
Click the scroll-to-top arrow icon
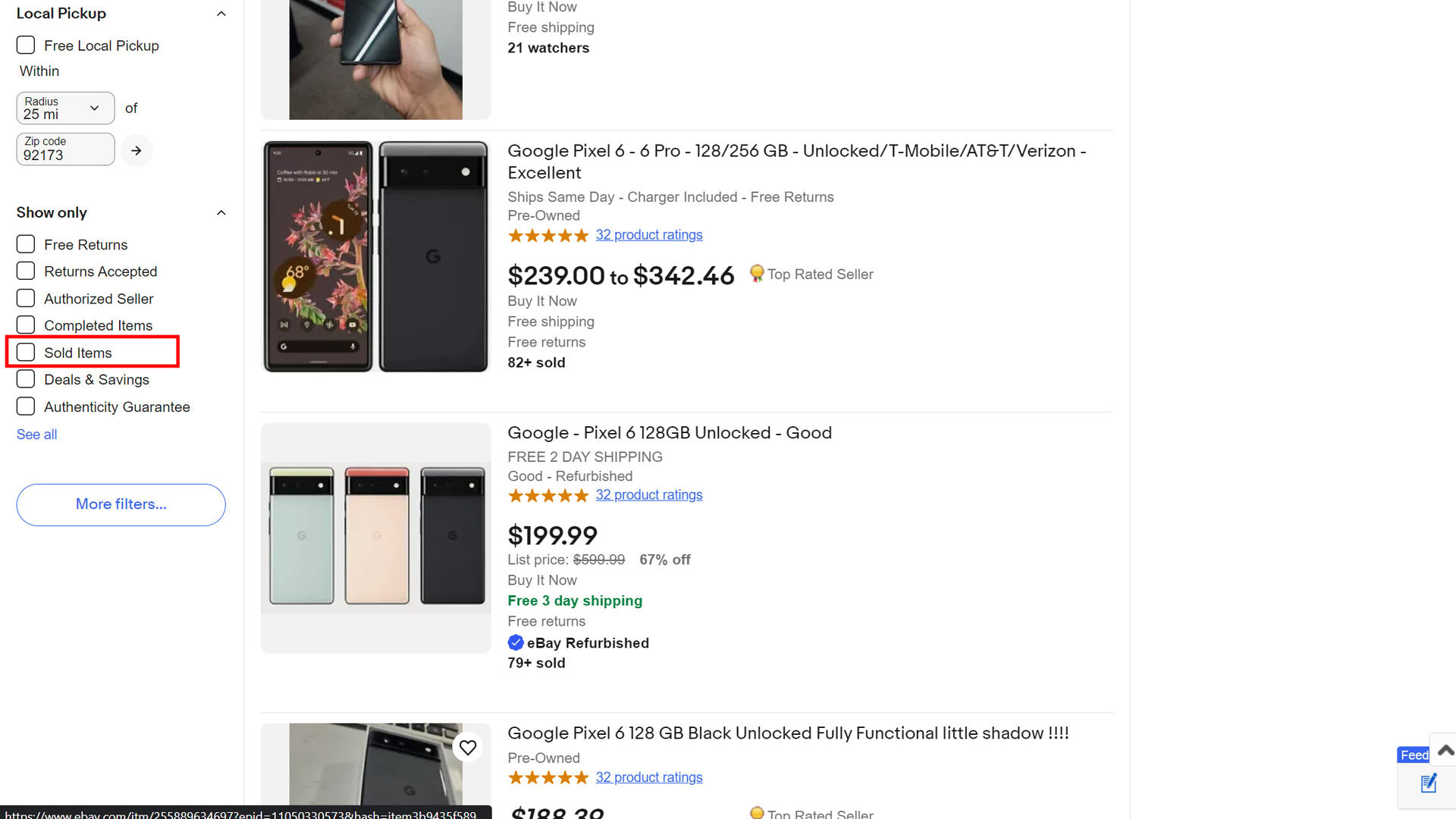1445,751
